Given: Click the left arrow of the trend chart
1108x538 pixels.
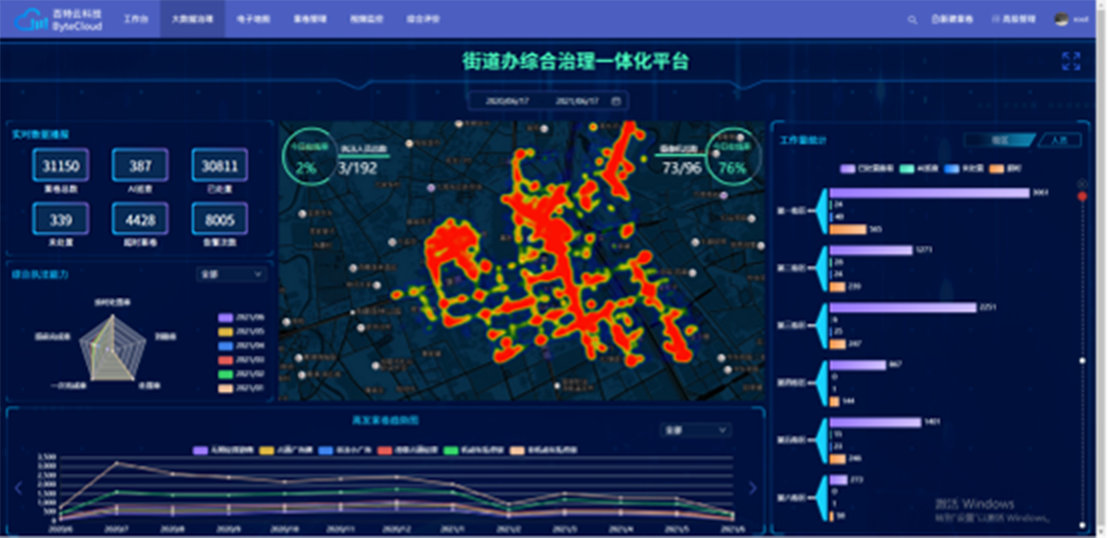Looking at the screenshot, I should pos(18,488).
